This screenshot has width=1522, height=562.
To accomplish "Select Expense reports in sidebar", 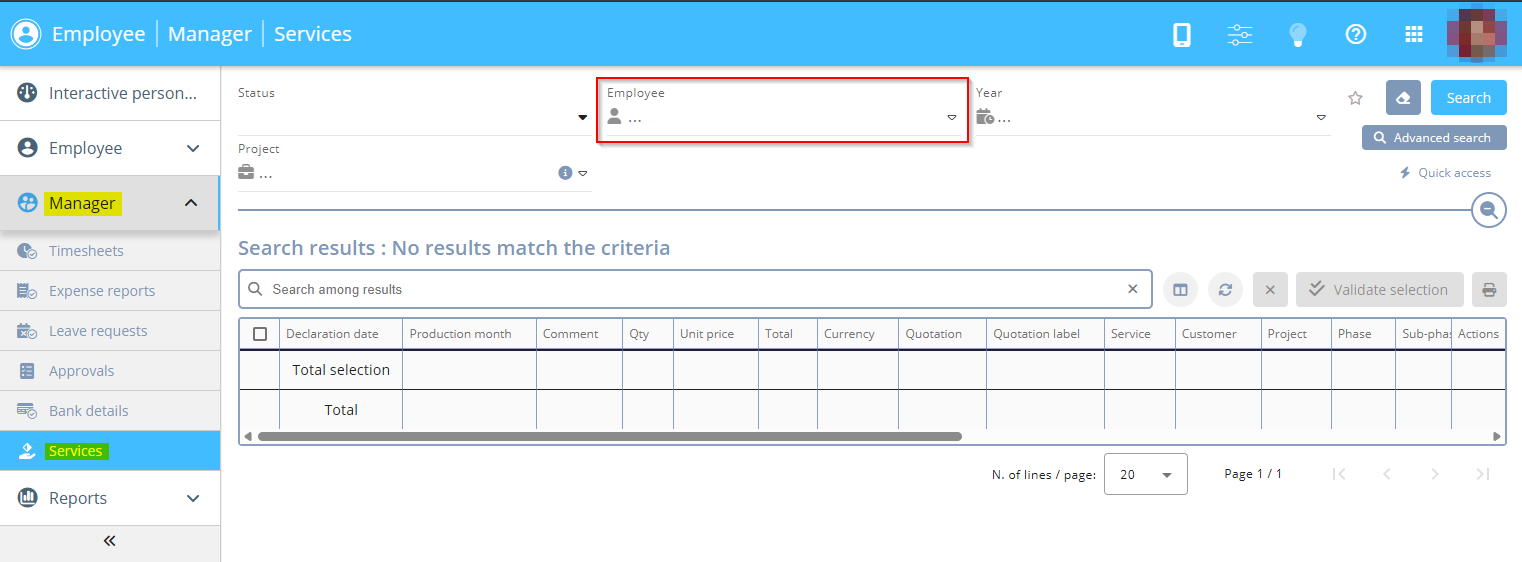I will click(102, 291).
